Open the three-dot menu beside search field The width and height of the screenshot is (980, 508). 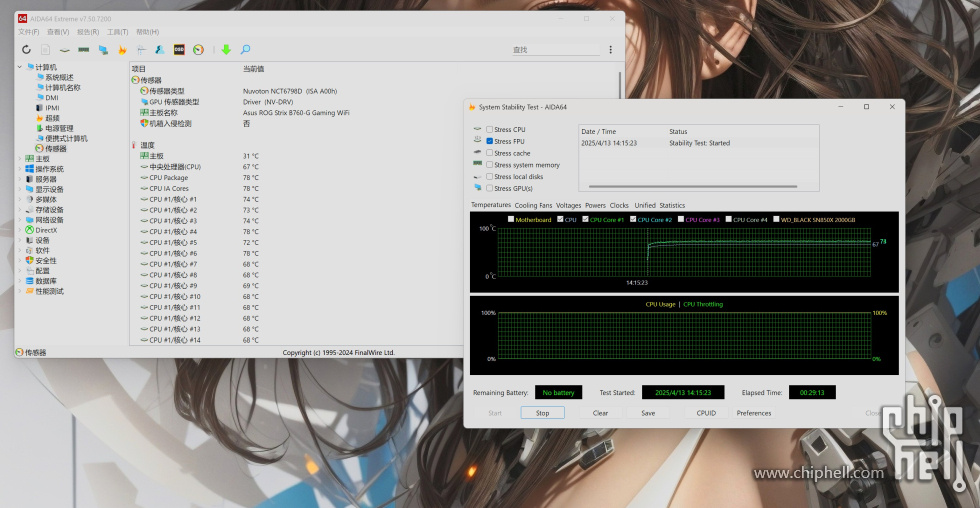tap(611, 49)
